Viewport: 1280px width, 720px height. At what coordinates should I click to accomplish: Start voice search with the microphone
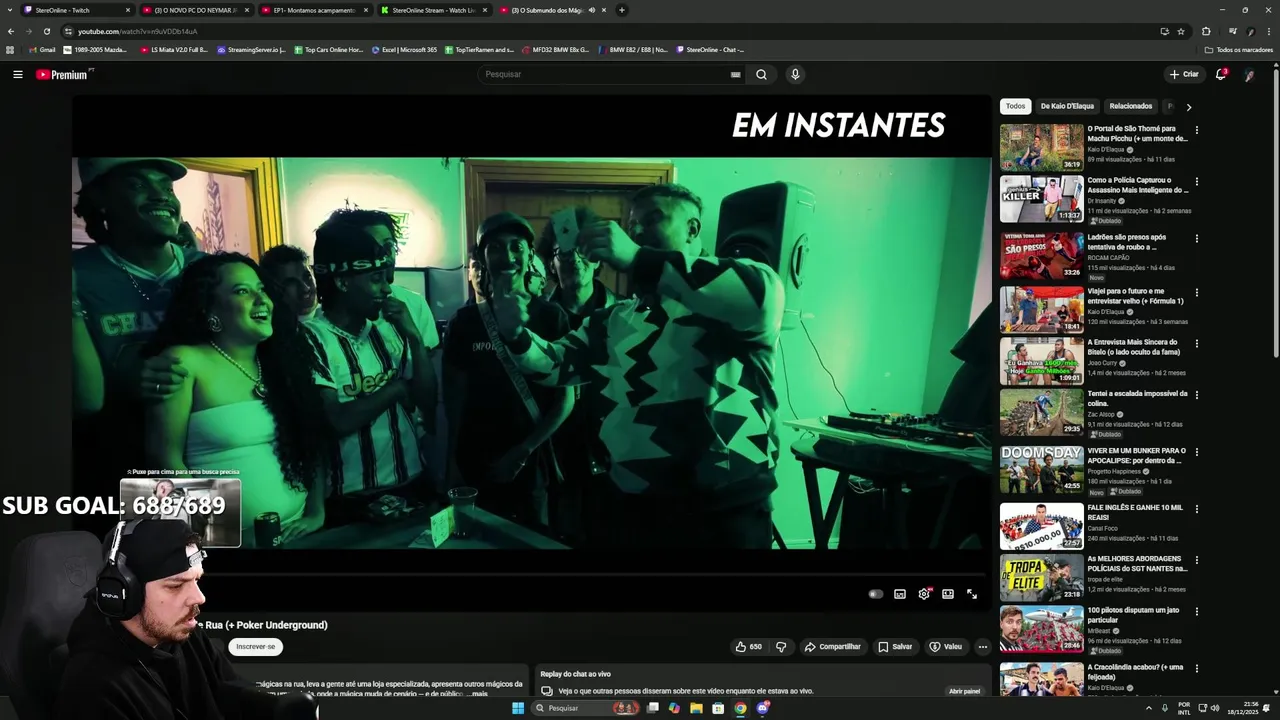795,74
